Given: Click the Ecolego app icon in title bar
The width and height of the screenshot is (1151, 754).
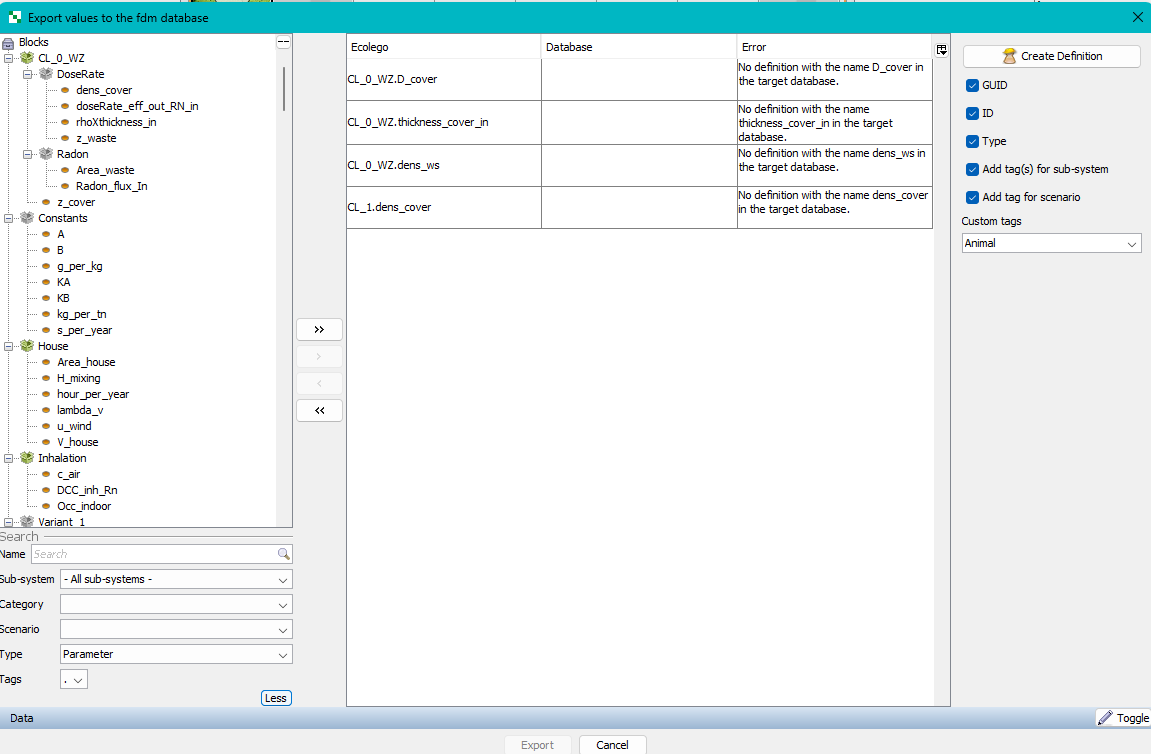Looking at the screenshot, I should [x=15, y=17].
